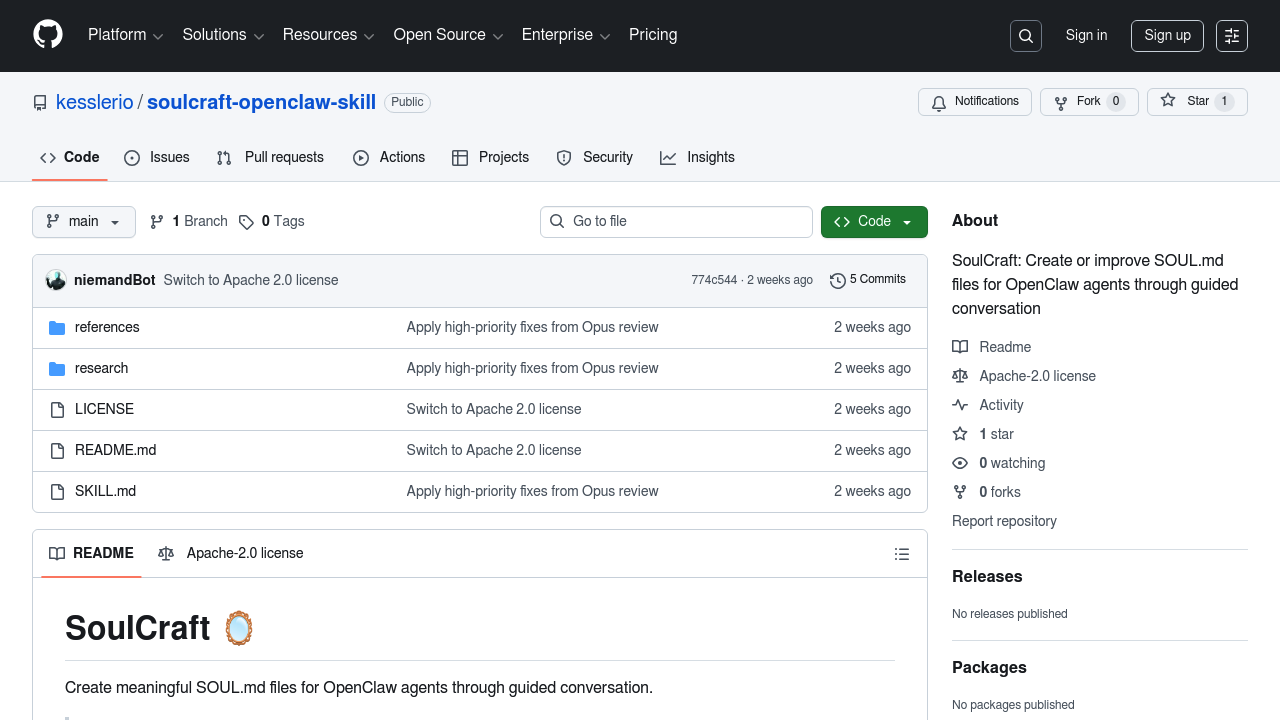The image size is (1280, 720).
Task: Click the niemandBot avatar
Action: [x=56, y=280]
